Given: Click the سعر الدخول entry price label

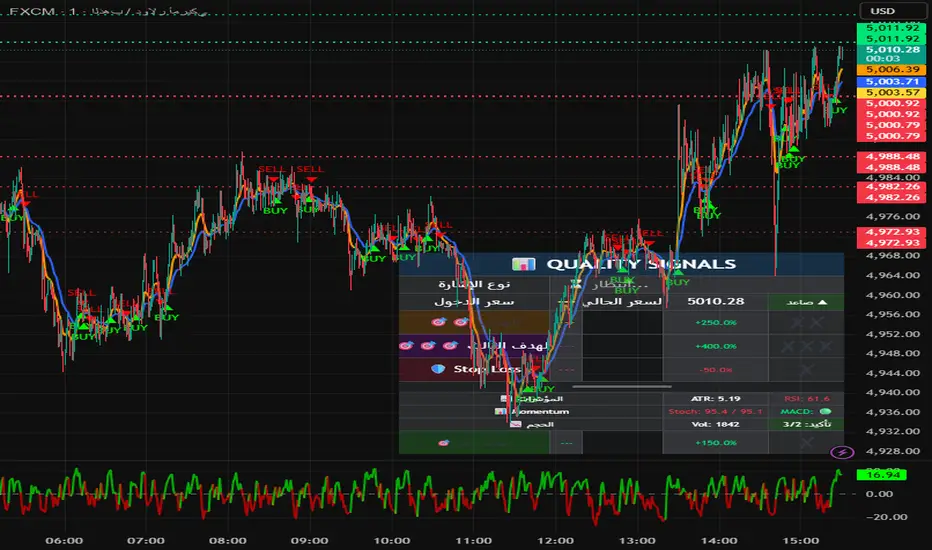Looking at the screenshot, I should [474, 301].
